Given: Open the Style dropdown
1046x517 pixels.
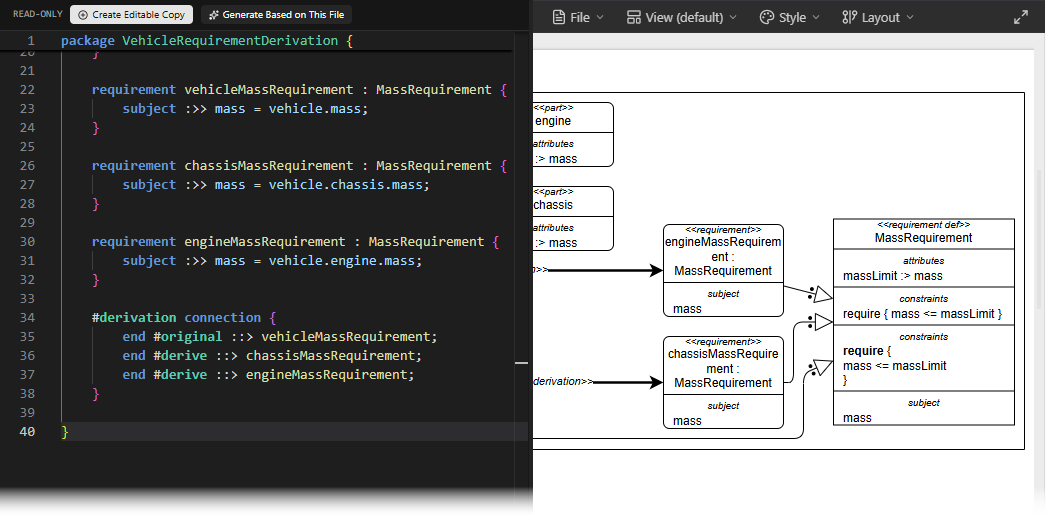Looking at the screenshot, I should pyautogui.click(x=789, y=17).
